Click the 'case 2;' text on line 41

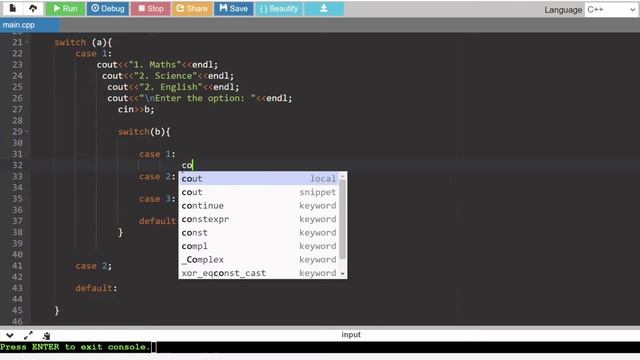93,266
